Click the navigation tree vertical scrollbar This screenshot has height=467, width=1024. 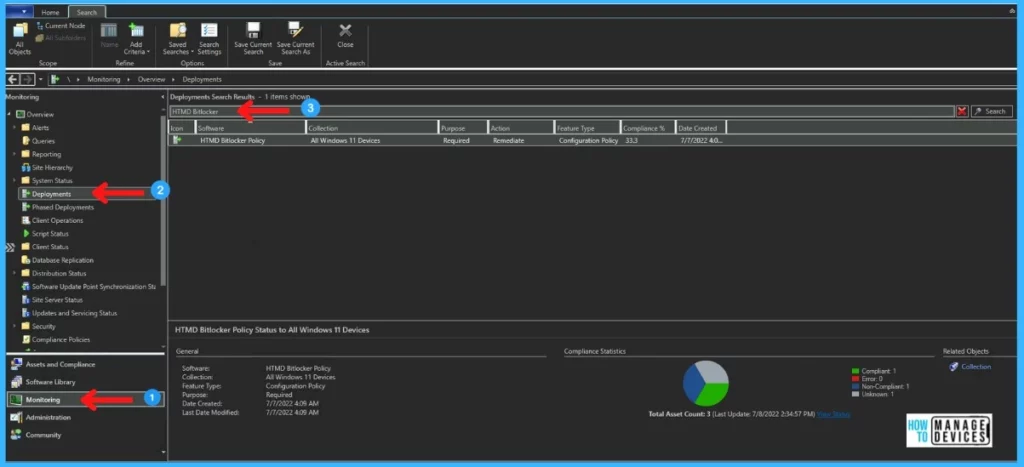(163, 199)
